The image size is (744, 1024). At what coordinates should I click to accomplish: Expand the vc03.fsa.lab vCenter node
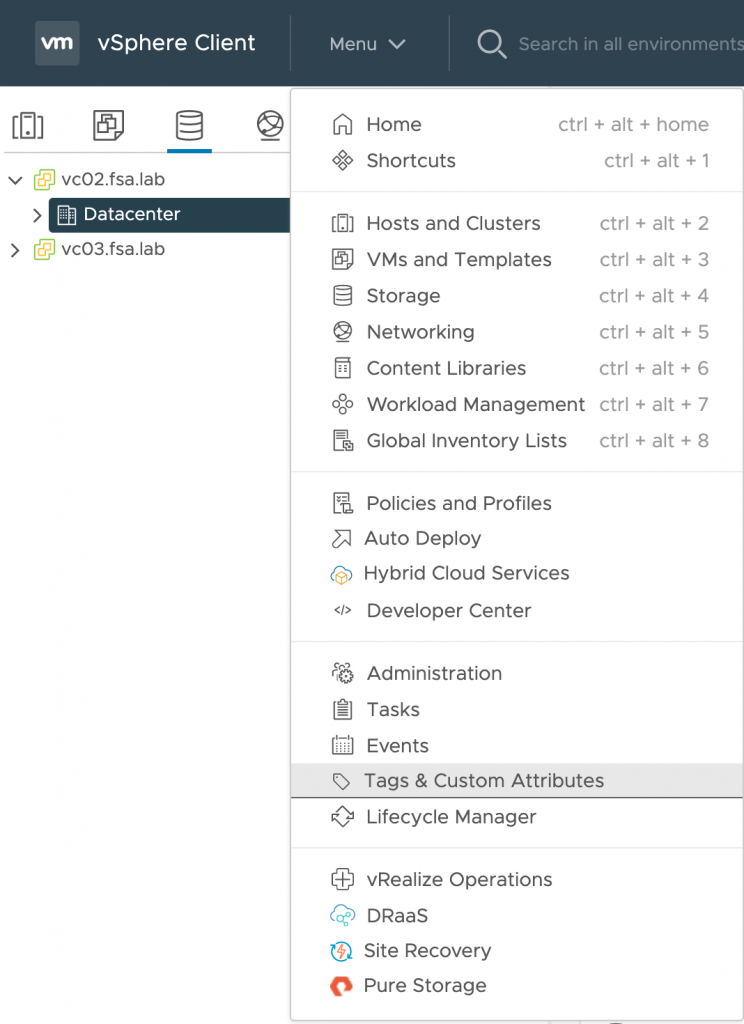(15, 250)
